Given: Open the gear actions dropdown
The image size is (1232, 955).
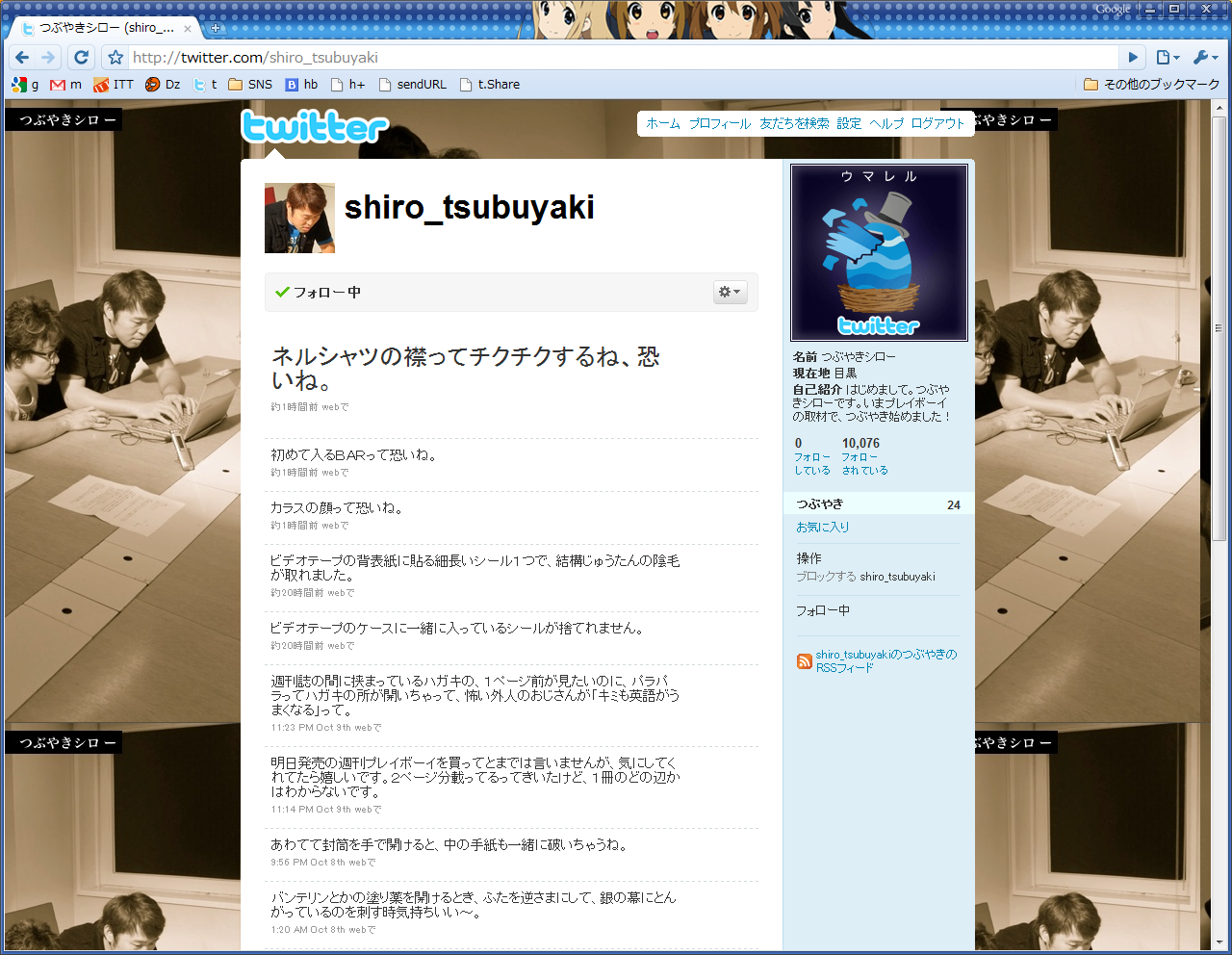Looking at the screenshot, I should [x=731, y=292].
